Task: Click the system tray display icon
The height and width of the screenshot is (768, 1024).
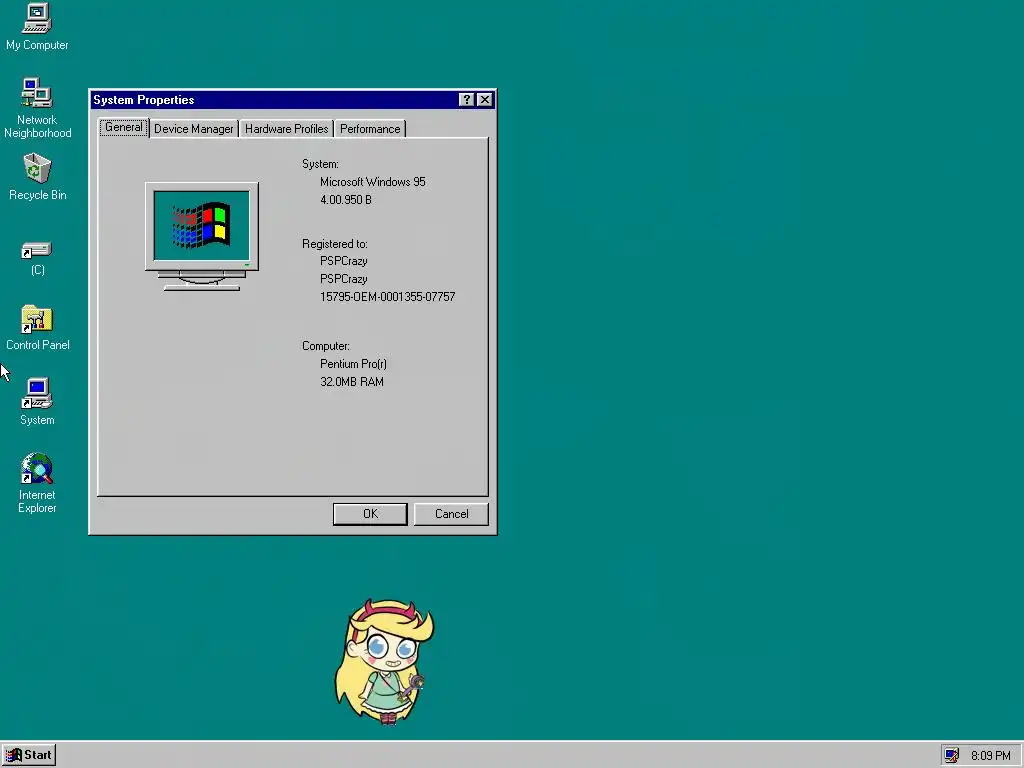Action: point(952,755)
